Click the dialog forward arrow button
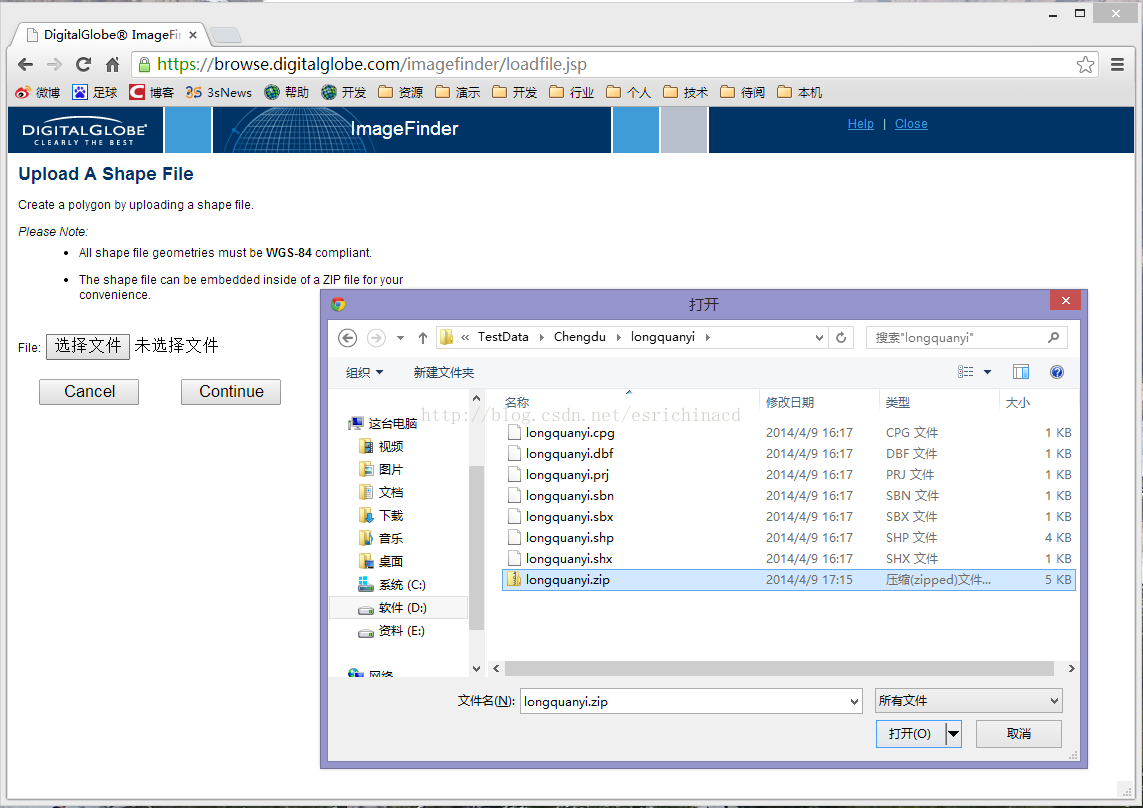 click(376, 338)
